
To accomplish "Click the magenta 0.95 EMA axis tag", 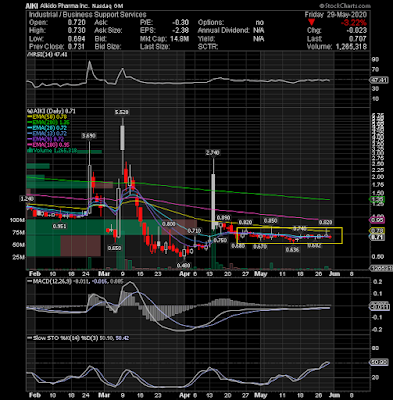I will point(377,220).
